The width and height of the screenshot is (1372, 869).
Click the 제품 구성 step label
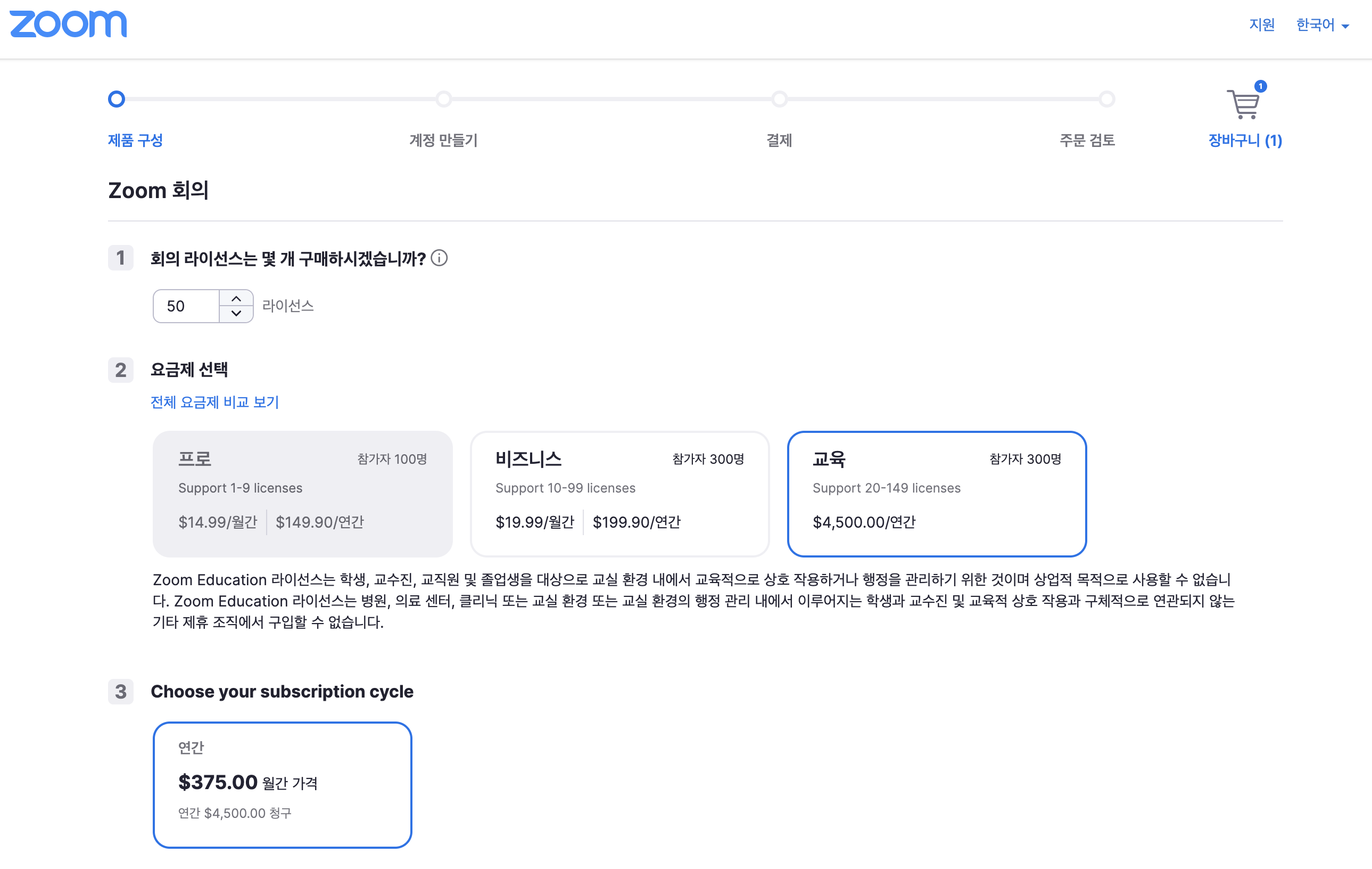point(136,140)
